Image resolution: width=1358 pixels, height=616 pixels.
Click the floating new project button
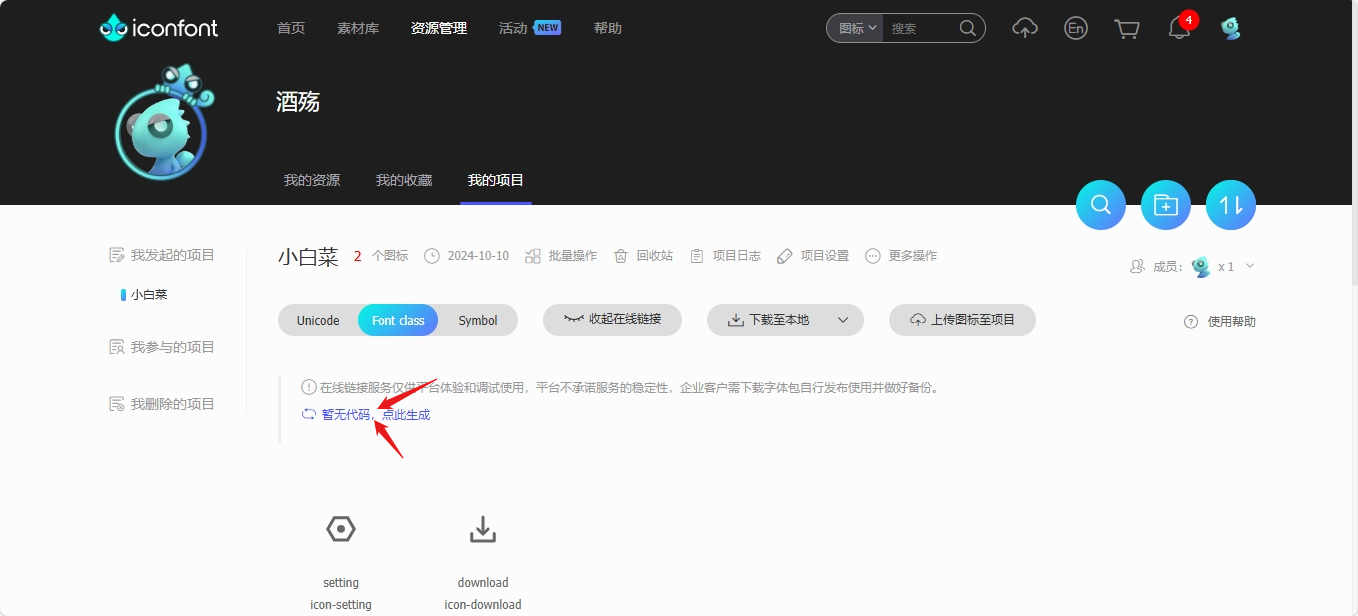pyautogui.click(x=1165, y=204)
